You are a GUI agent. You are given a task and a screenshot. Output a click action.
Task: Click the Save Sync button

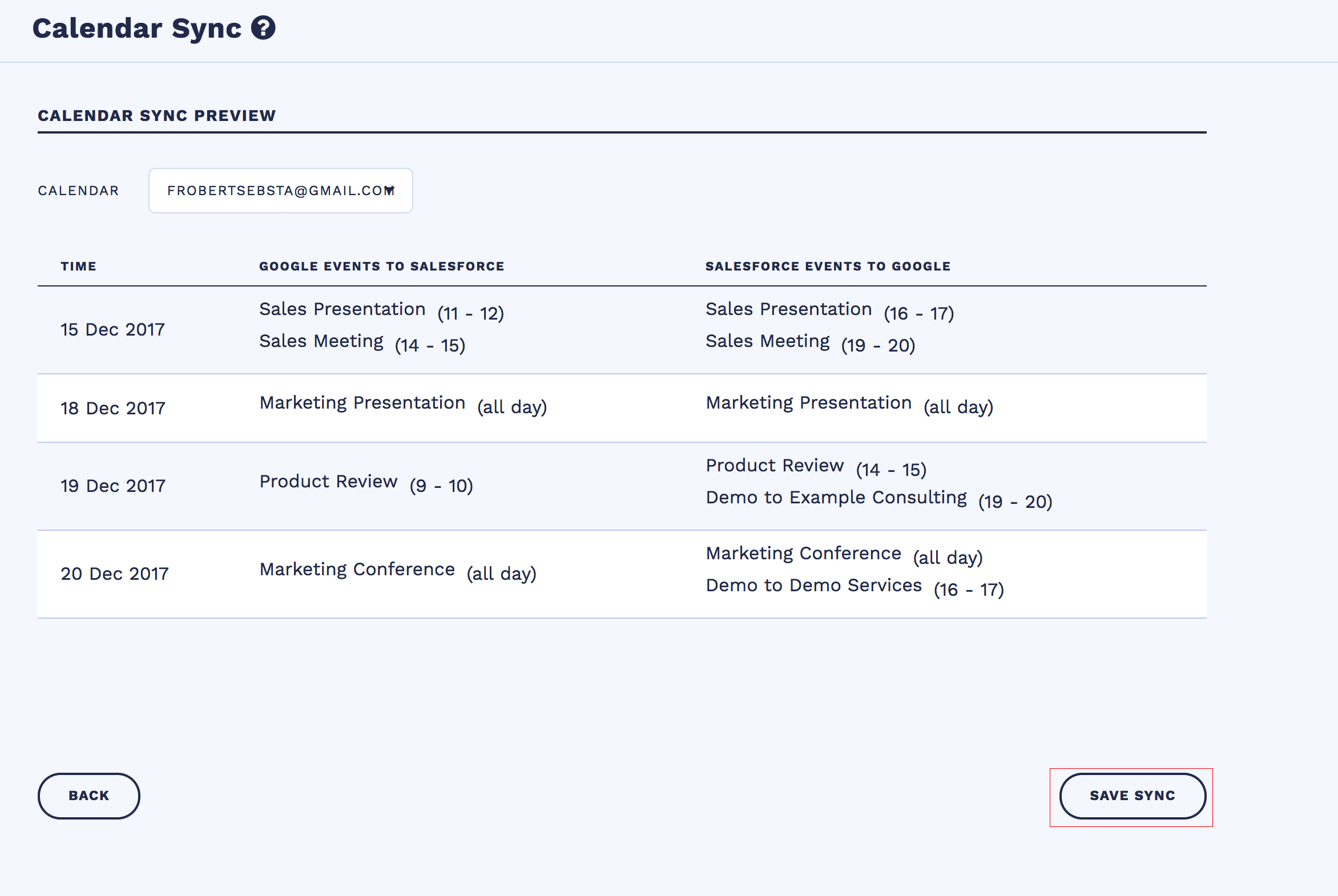1133,796
